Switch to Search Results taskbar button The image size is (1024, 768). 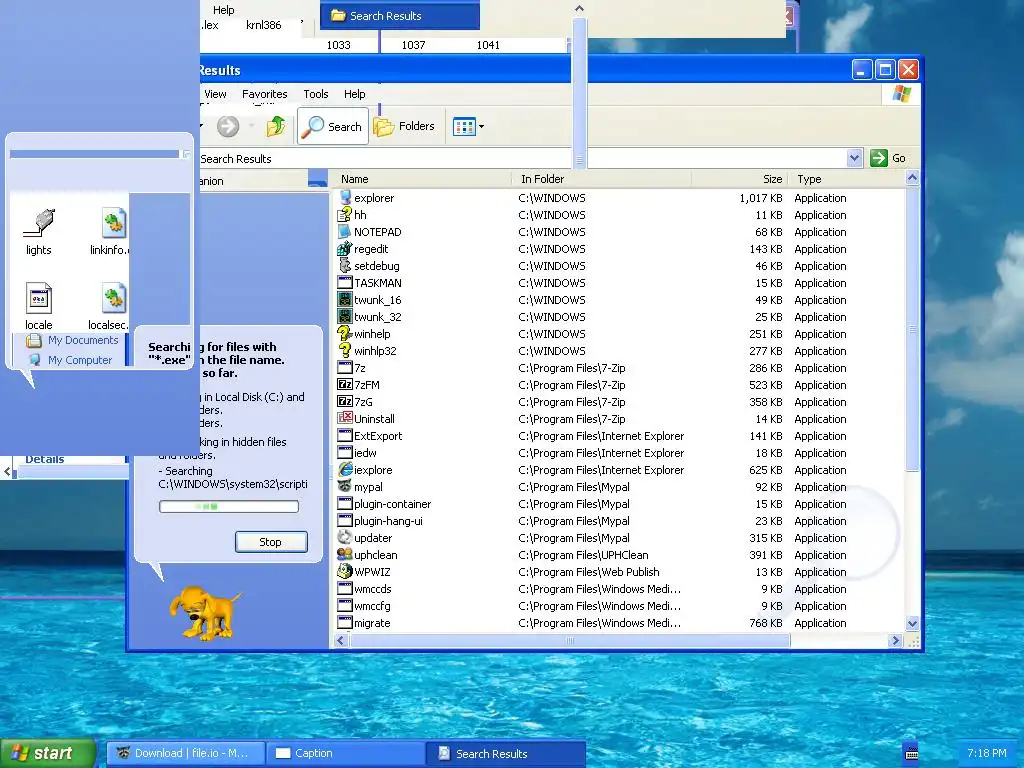[x=505, y=753]
